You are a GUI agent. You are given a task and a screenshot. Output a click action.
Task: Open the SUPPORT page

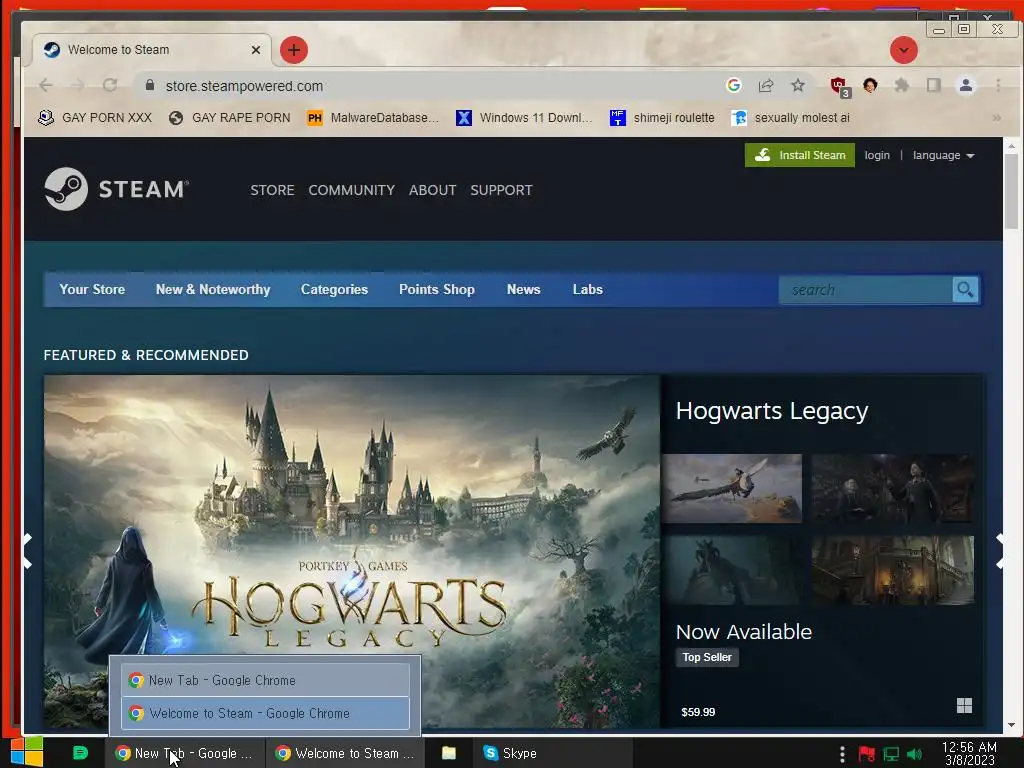pyautogui.click(x=502, y=190)
